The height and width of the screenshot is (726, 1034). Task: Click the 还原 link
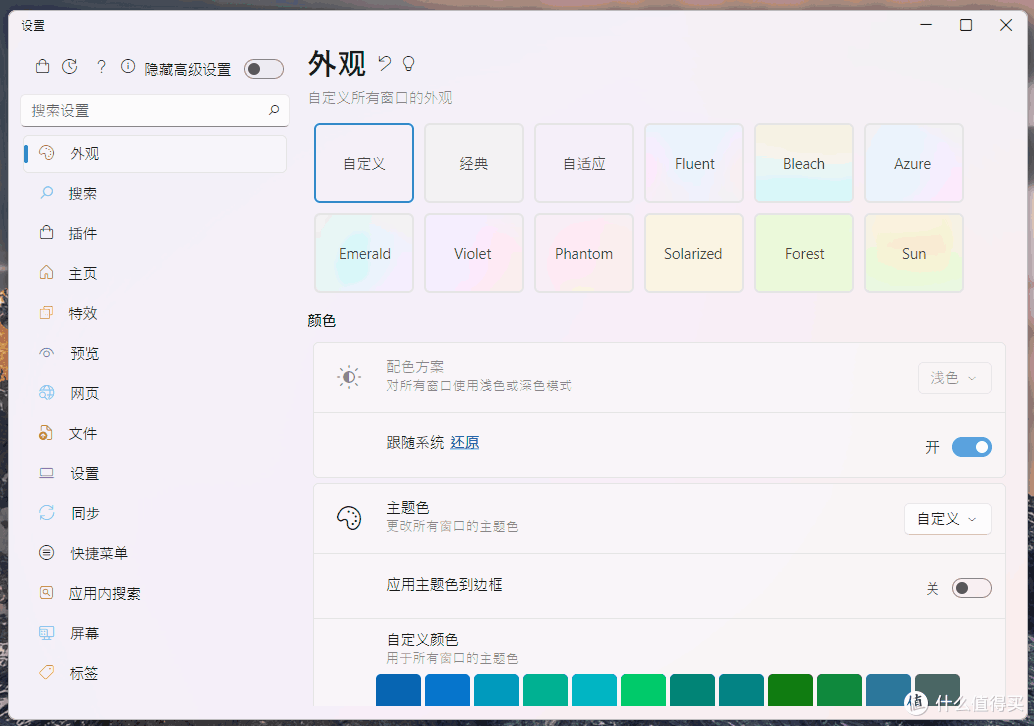tap(465, 442)
